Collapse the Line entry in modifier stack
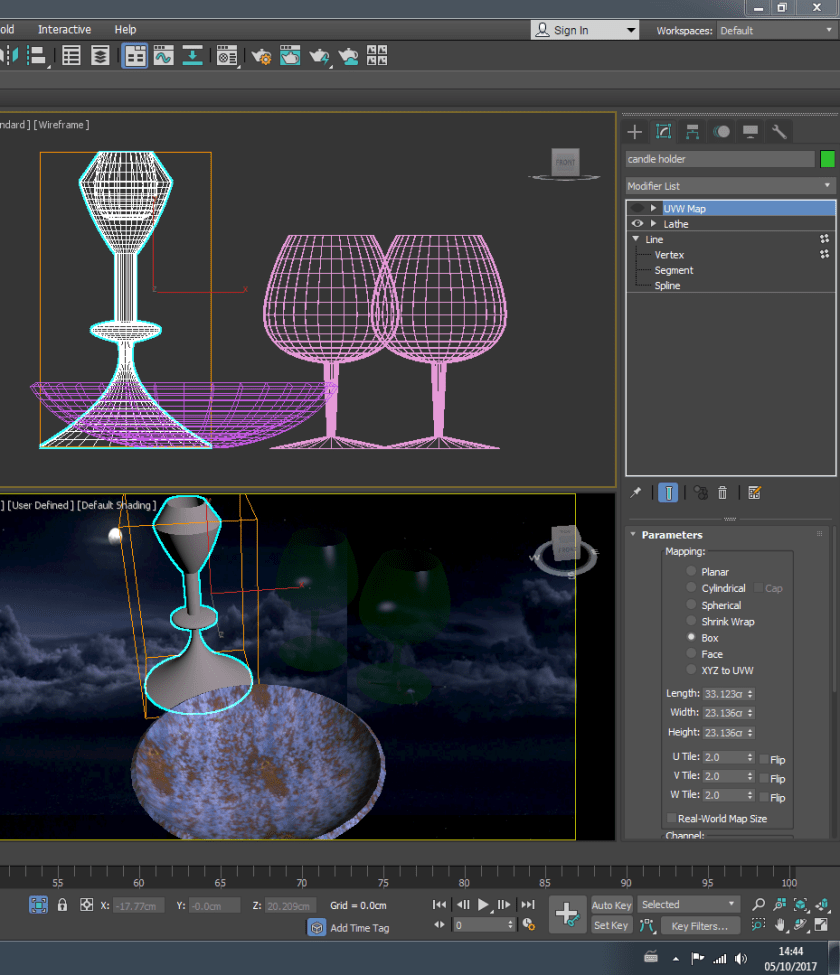Viewport: 840px width, 975px height. pyautogui.click(x=635, y=240)
